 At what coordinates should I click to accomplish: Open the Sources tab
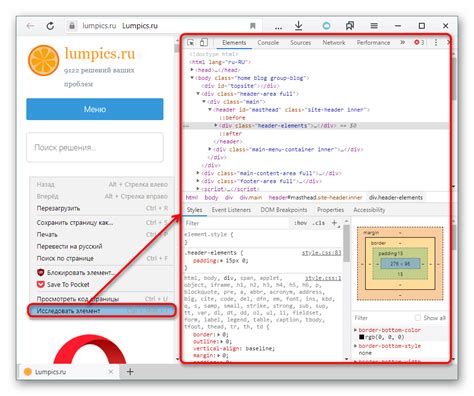300,43
